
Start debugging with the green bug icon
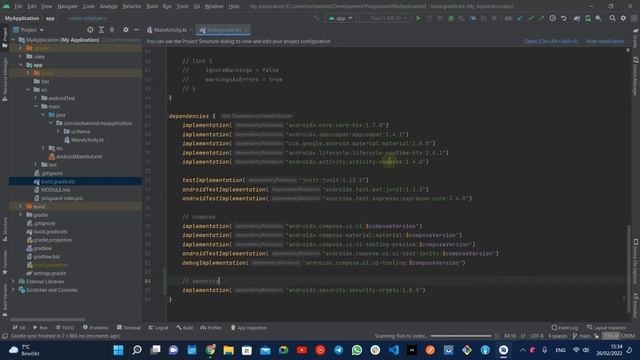[x=451, y=18]
